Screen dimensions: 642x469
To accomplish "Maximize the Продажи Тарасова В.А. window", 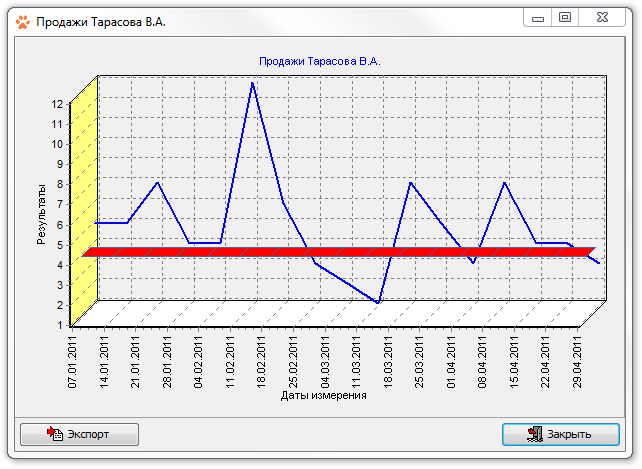I will coord(565,18).
